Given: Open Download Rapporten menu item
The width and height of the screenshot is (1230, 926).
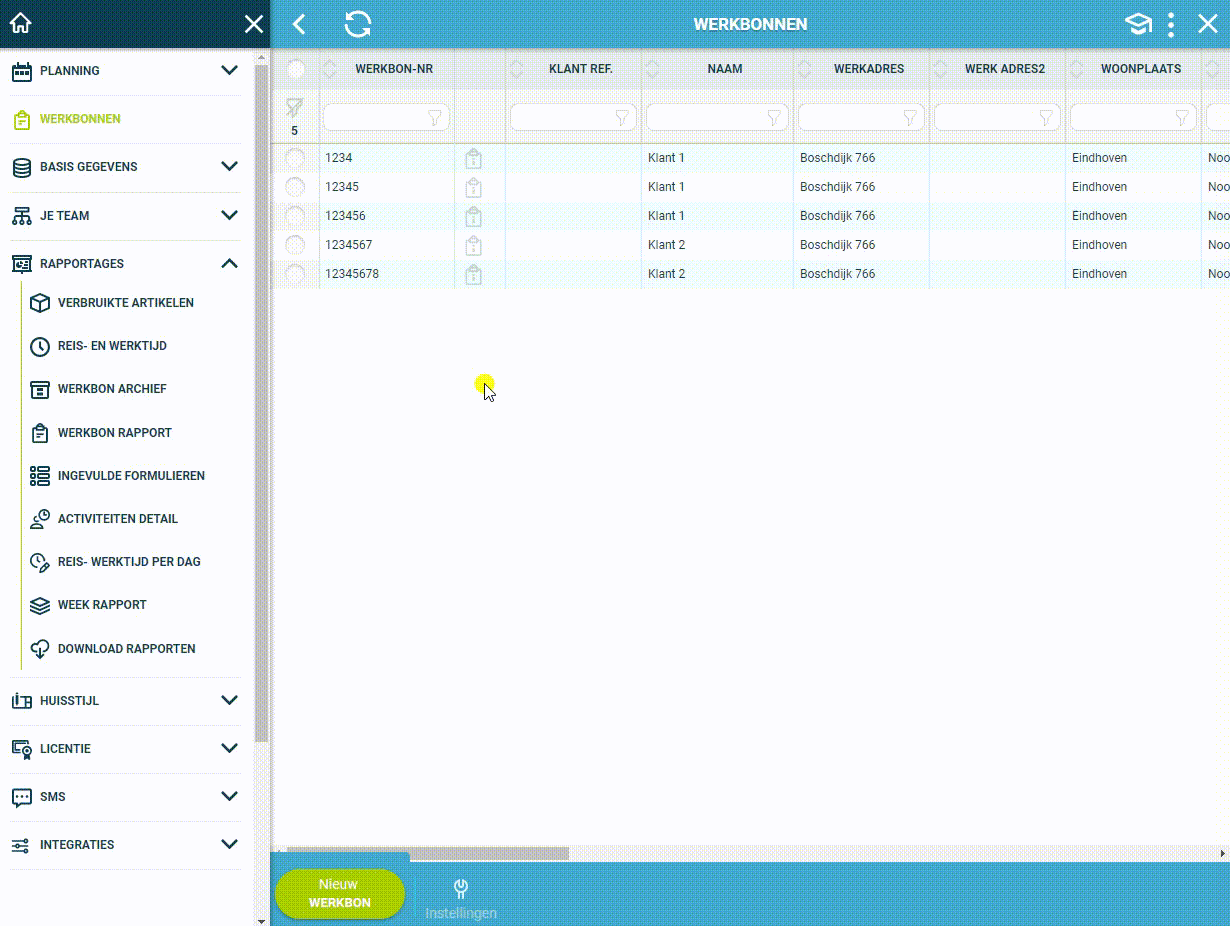Looking at the screenshot, I should pyautogui.click(x=127, y=649).
